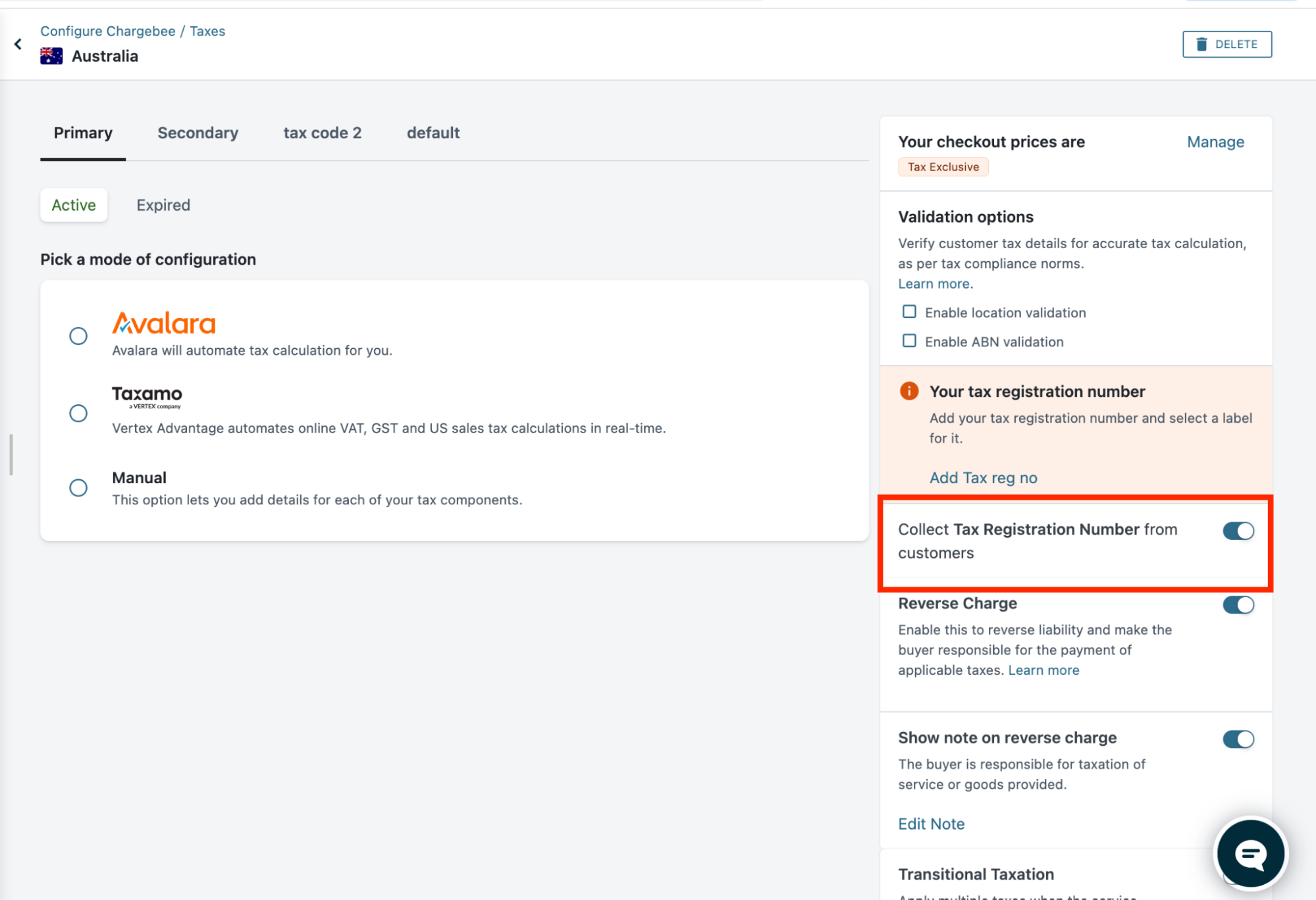Click the orange info icon beside tax registration
Image resolution: width=1316 pixels, height=900 pixels.
coord(908,391)
